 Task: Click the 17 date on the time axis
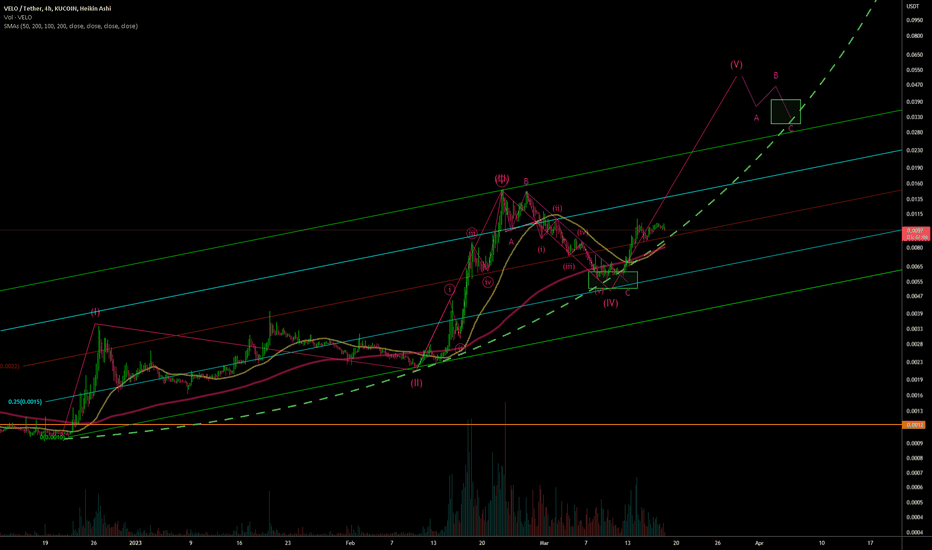click(x=870, y=543)
